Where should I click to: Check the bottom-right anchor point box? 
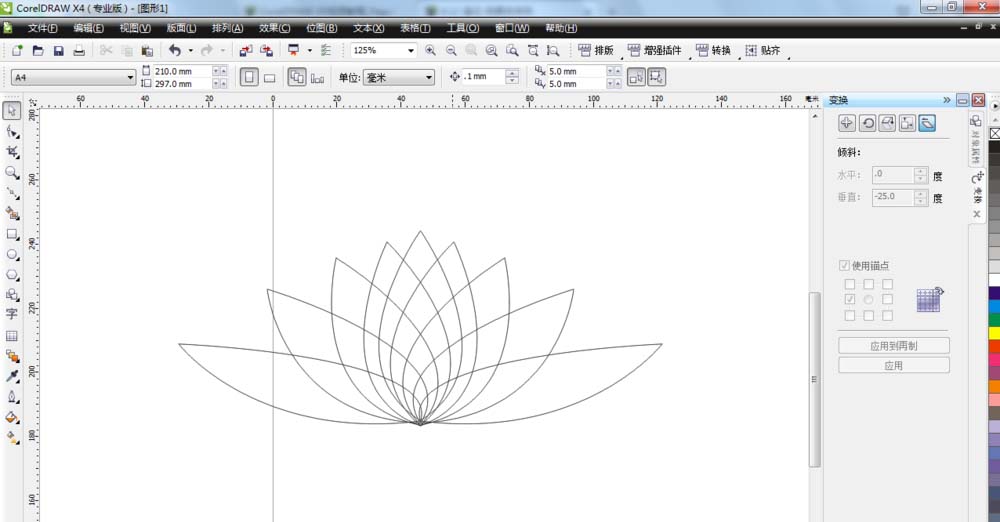pyautogui.click(x=887, y=315)
